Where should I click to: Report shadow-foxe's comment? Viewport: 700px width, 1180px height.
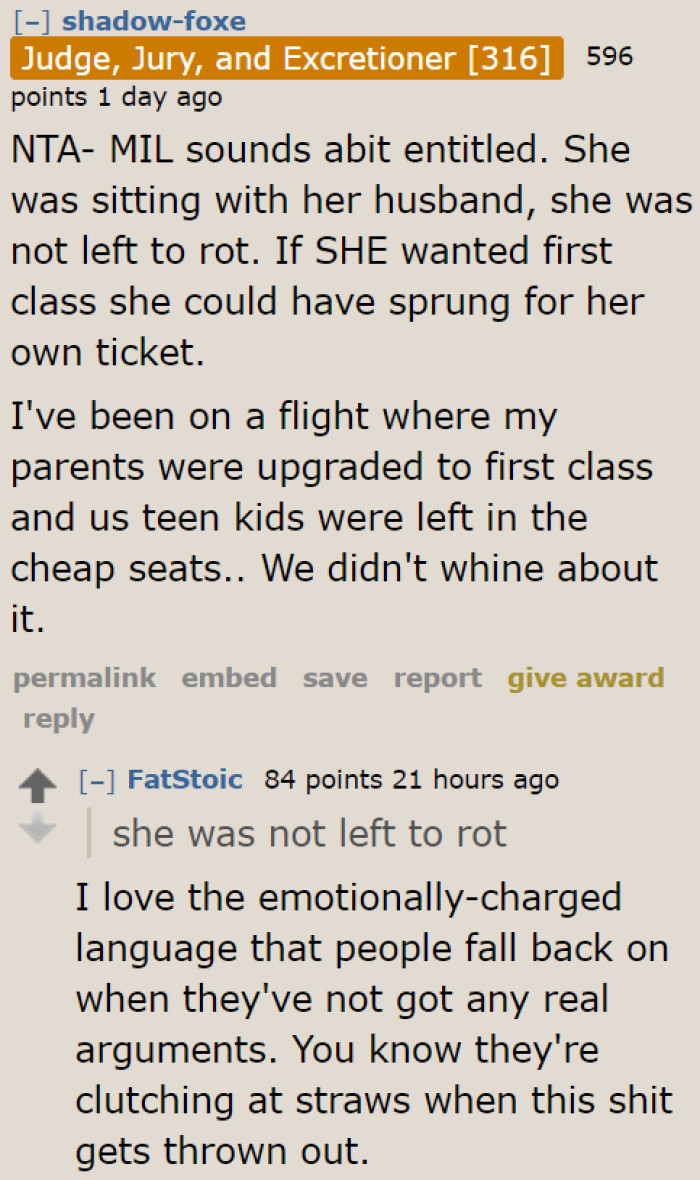437,678
